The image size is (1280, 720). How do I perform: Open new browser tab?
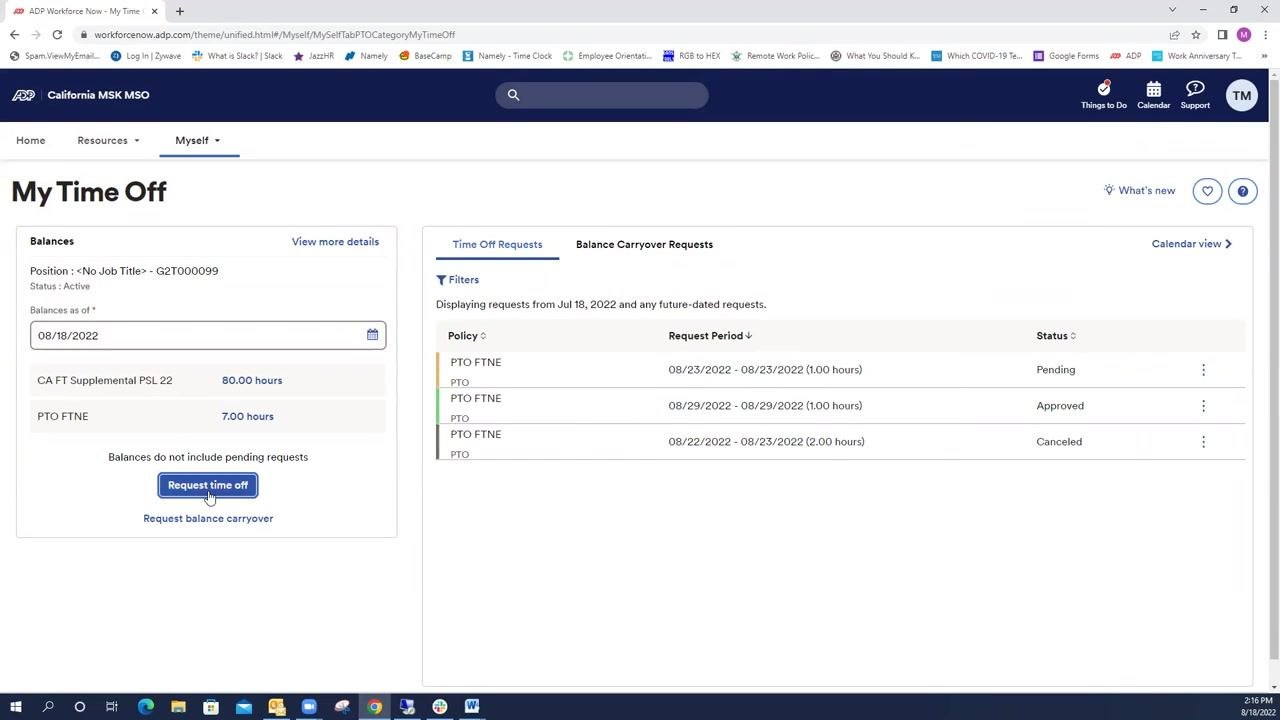click(x=180, y=11)
